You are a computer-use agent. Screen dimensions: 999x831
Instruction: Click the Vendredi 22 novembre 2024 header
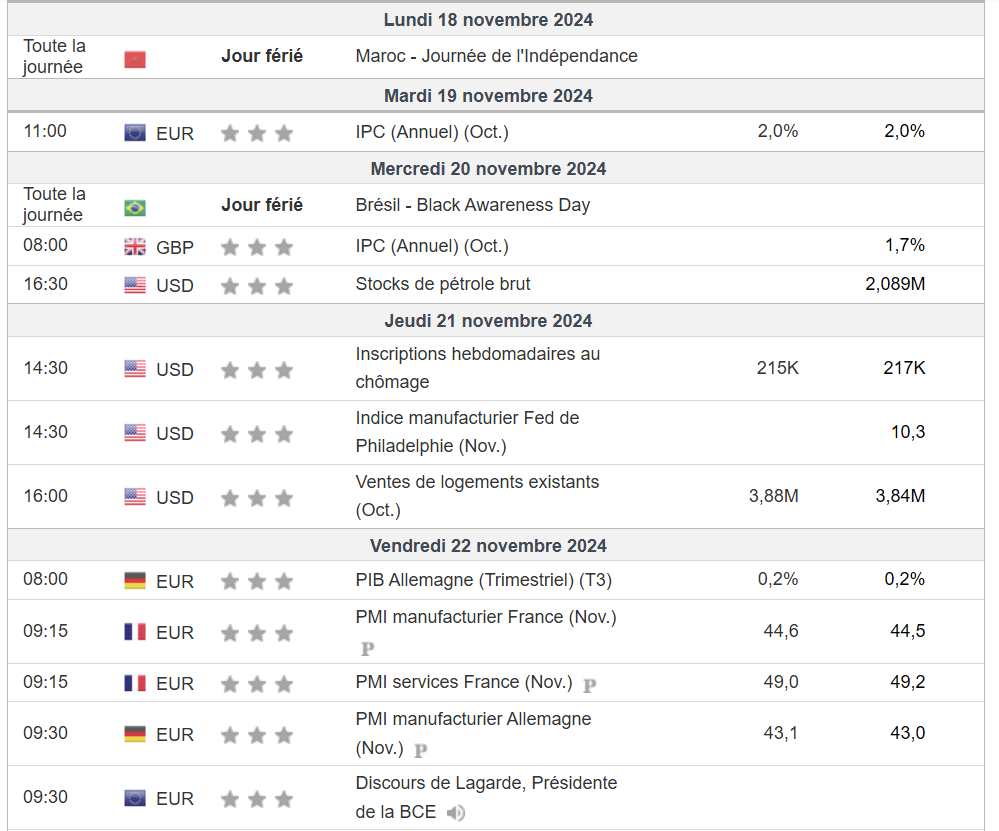point(488,545)
